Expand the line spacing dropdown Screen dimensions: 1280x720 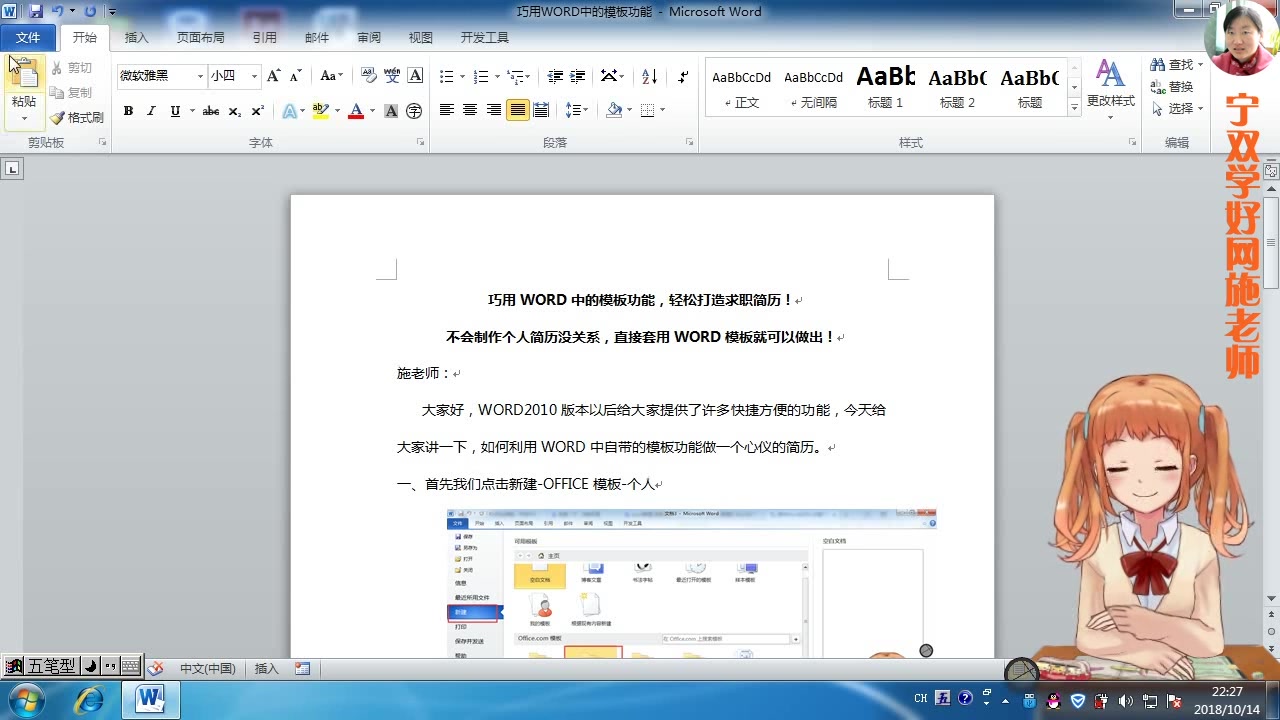click(x=584, y=110)
